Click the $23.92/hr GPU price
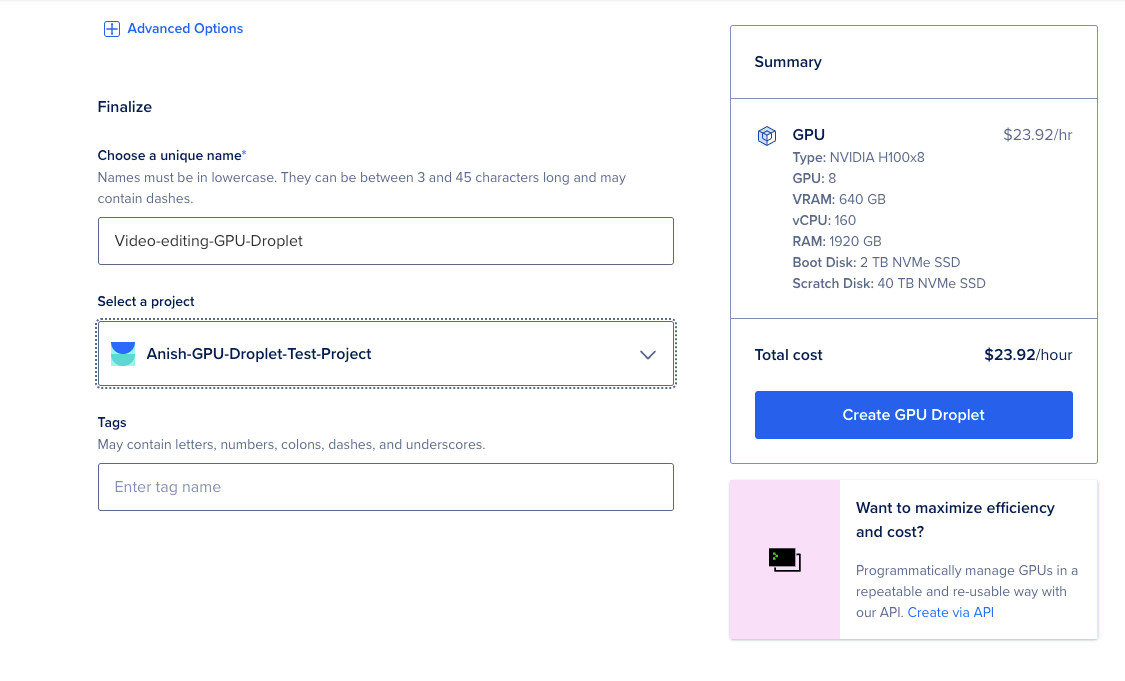Image resolution: width=1125 pixels, height=681 pixels. (1037, 135)
